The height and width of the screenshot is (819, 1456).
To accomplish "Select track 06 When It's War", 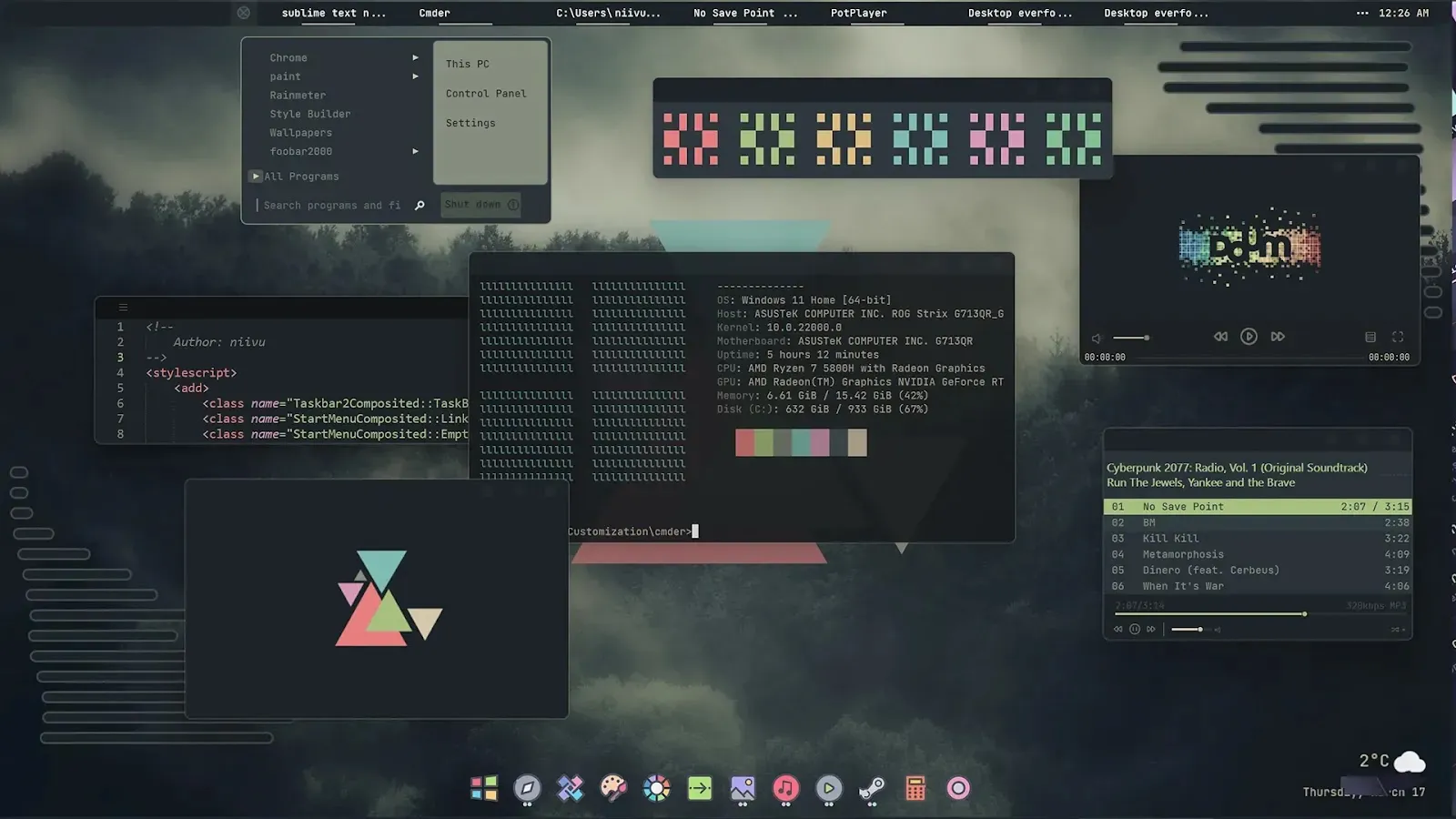I will point(1258,586).
